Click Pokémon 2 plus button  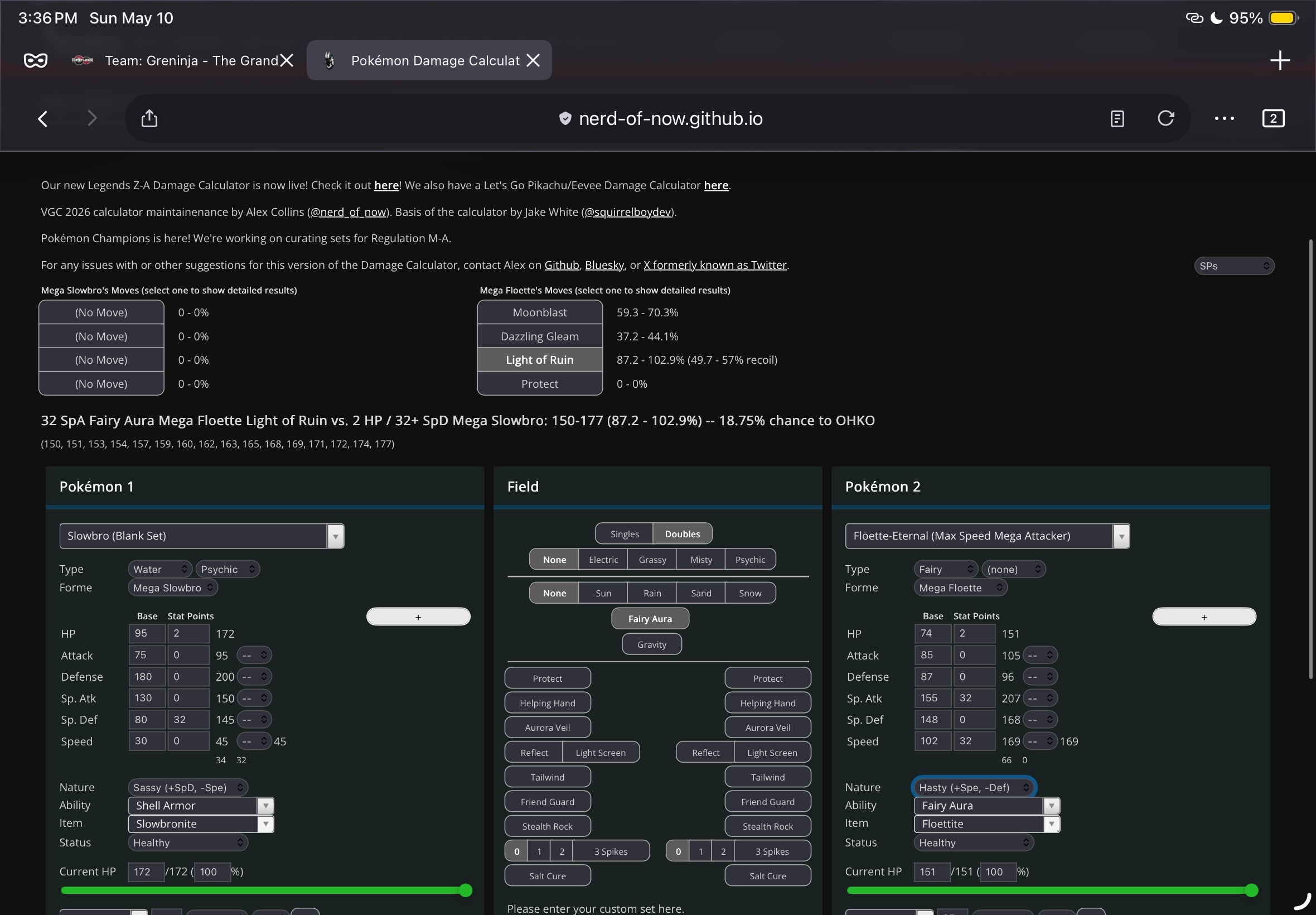click(1204, 617)
